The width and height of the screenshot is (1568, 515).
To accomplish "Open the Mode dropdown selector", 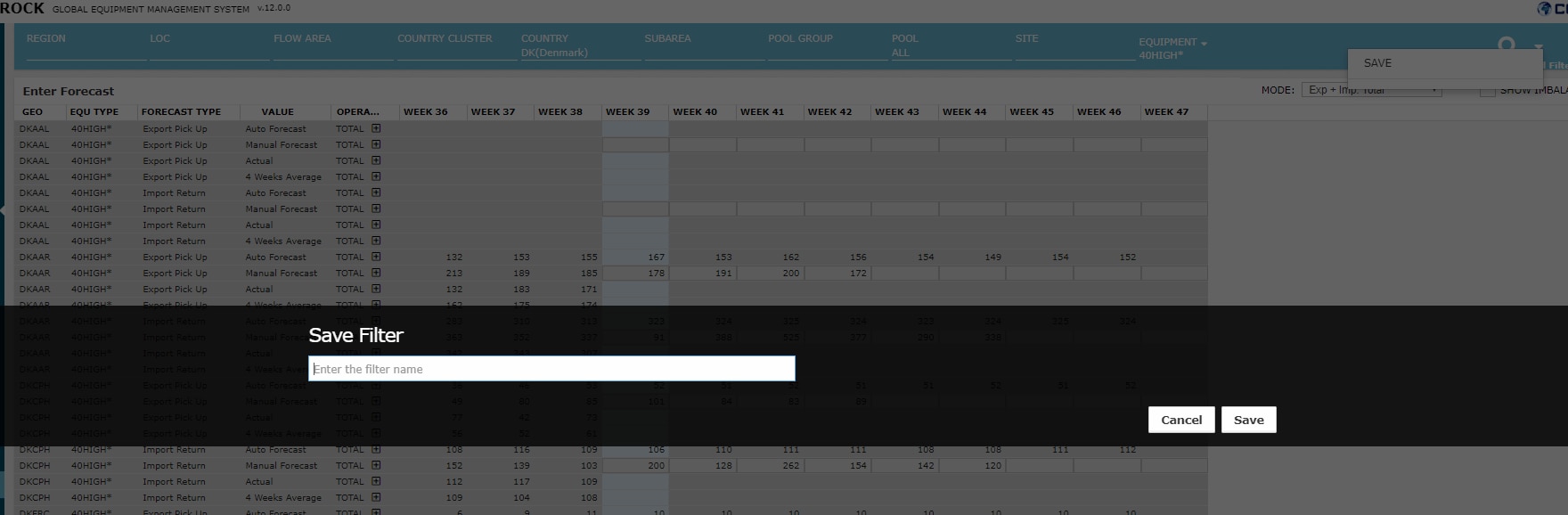I will [1371, 90].
